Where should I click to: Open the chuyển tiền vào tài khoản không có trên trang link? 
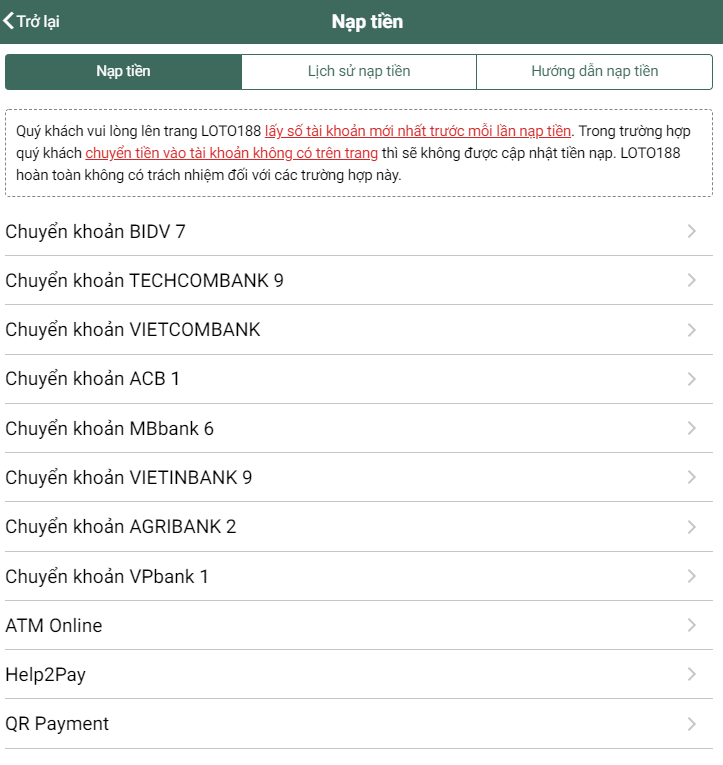coord(232,153)
